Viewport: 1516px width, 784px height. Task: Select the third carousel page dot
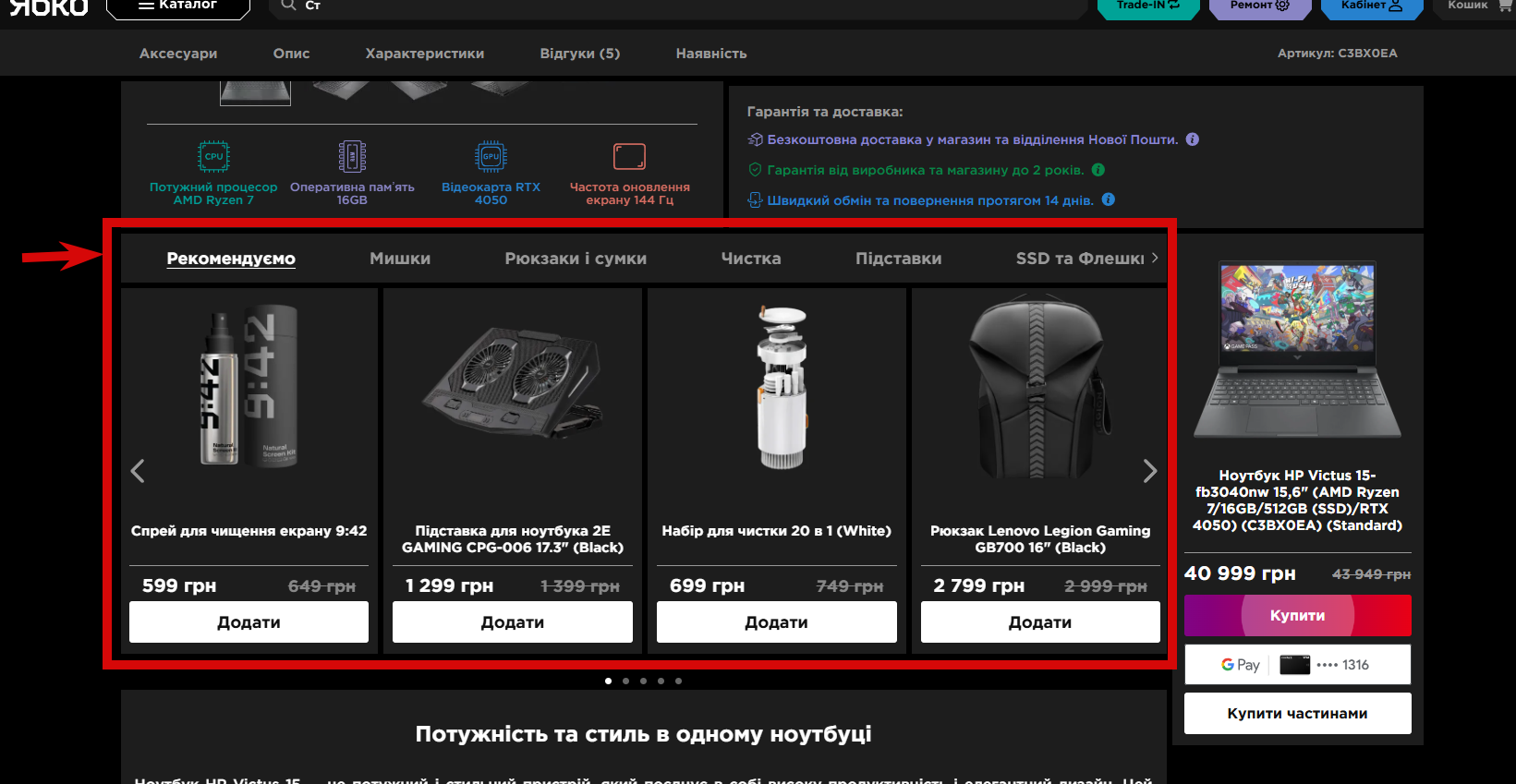[x=643, y=681]
